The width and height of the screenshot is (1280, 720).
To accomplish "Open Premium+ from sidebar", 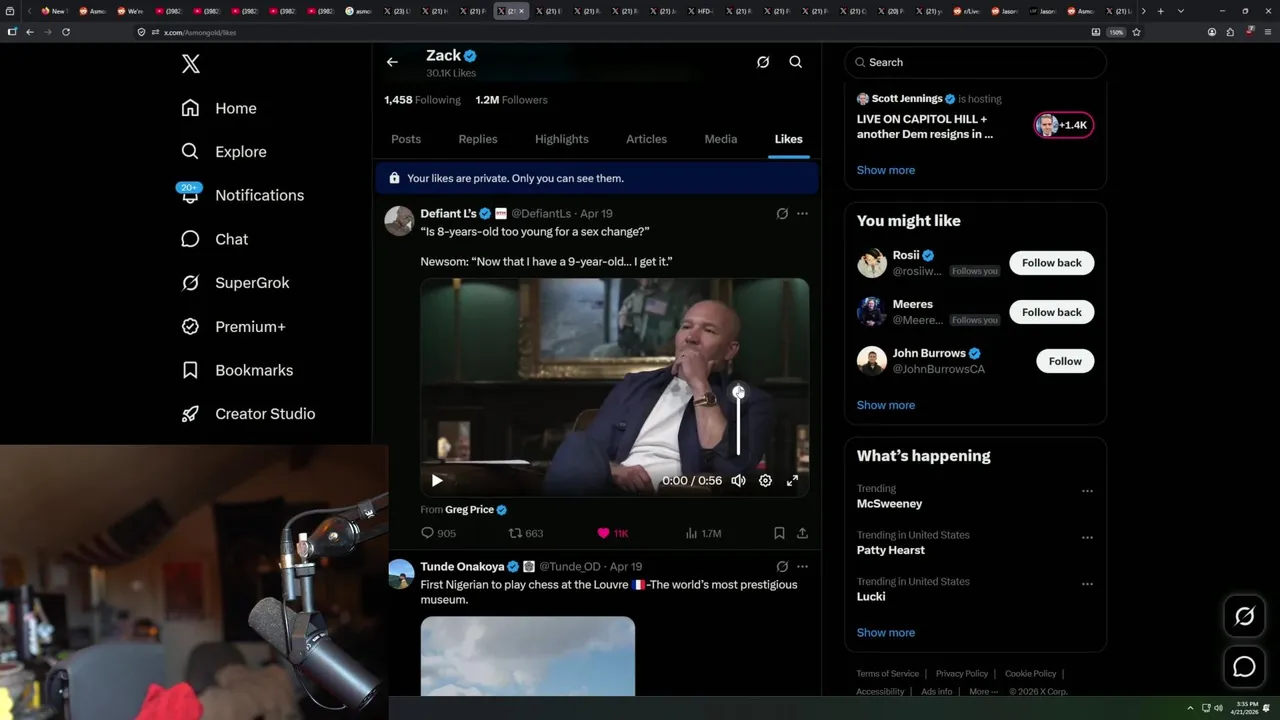I will pos(233,327).
